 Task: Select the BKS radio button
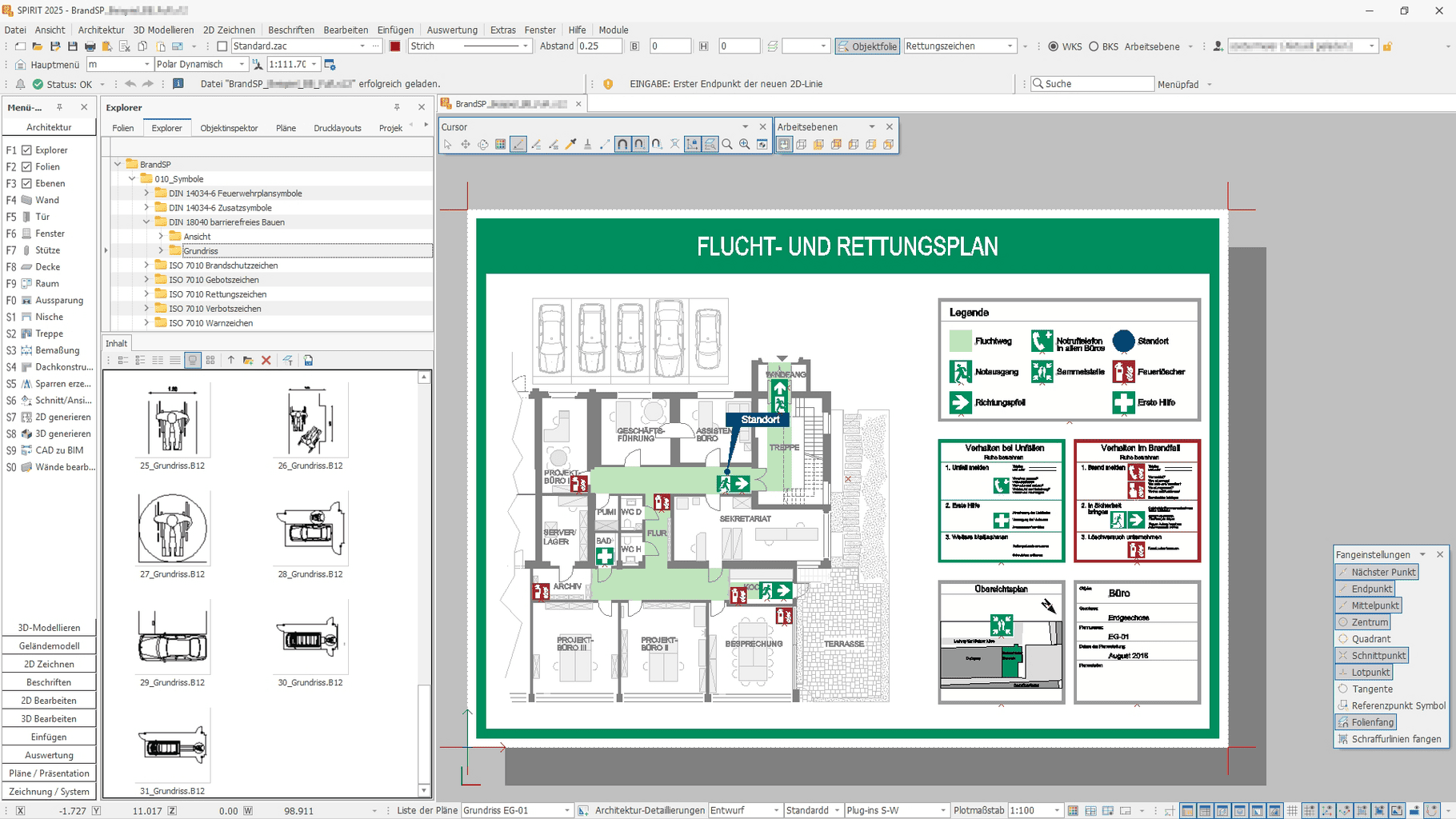pyautogui.click(x=1094, y=46)
